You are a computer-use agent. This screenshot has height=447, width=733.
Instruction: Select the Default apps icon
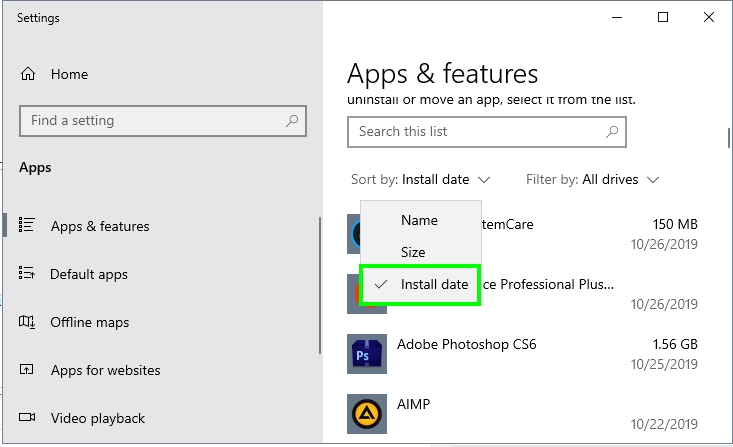[x=28, y=274]
